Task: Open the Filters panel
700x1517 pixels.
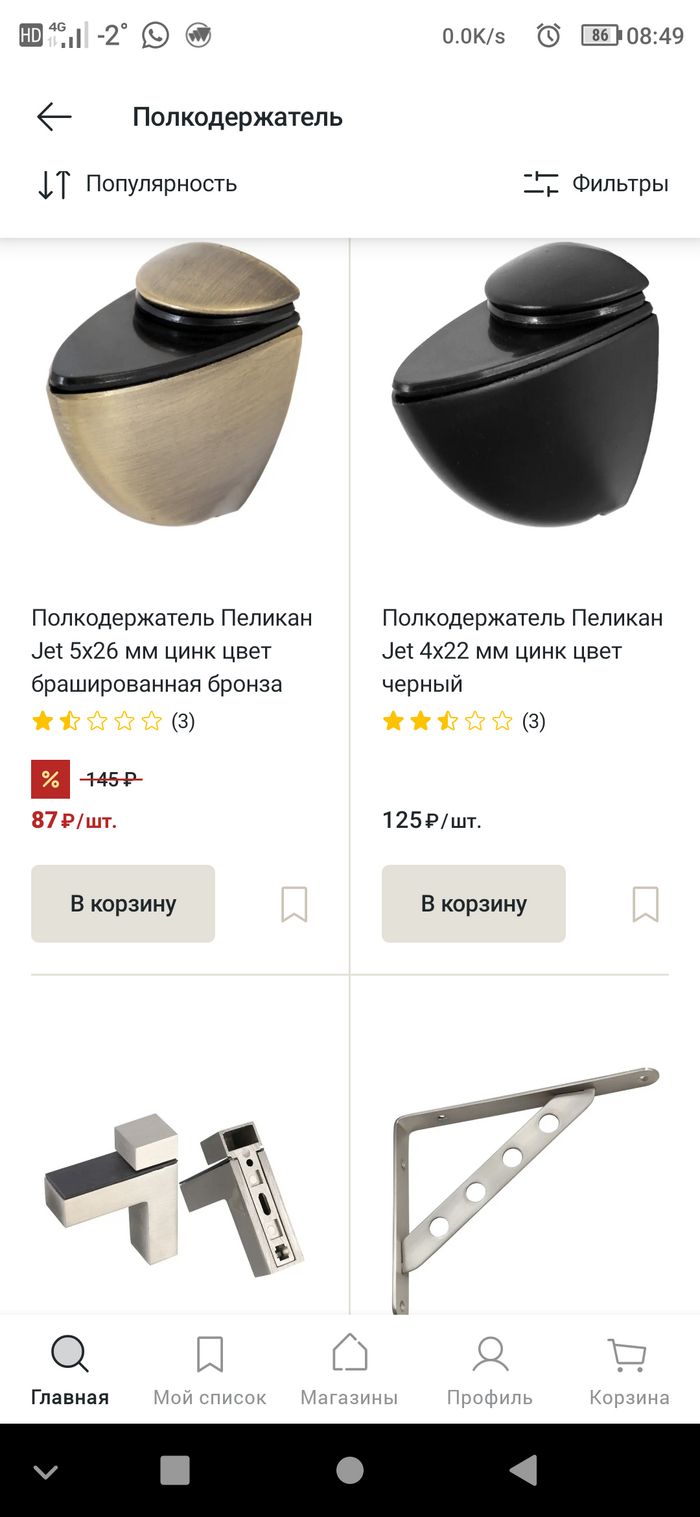Action: point(596,184)
